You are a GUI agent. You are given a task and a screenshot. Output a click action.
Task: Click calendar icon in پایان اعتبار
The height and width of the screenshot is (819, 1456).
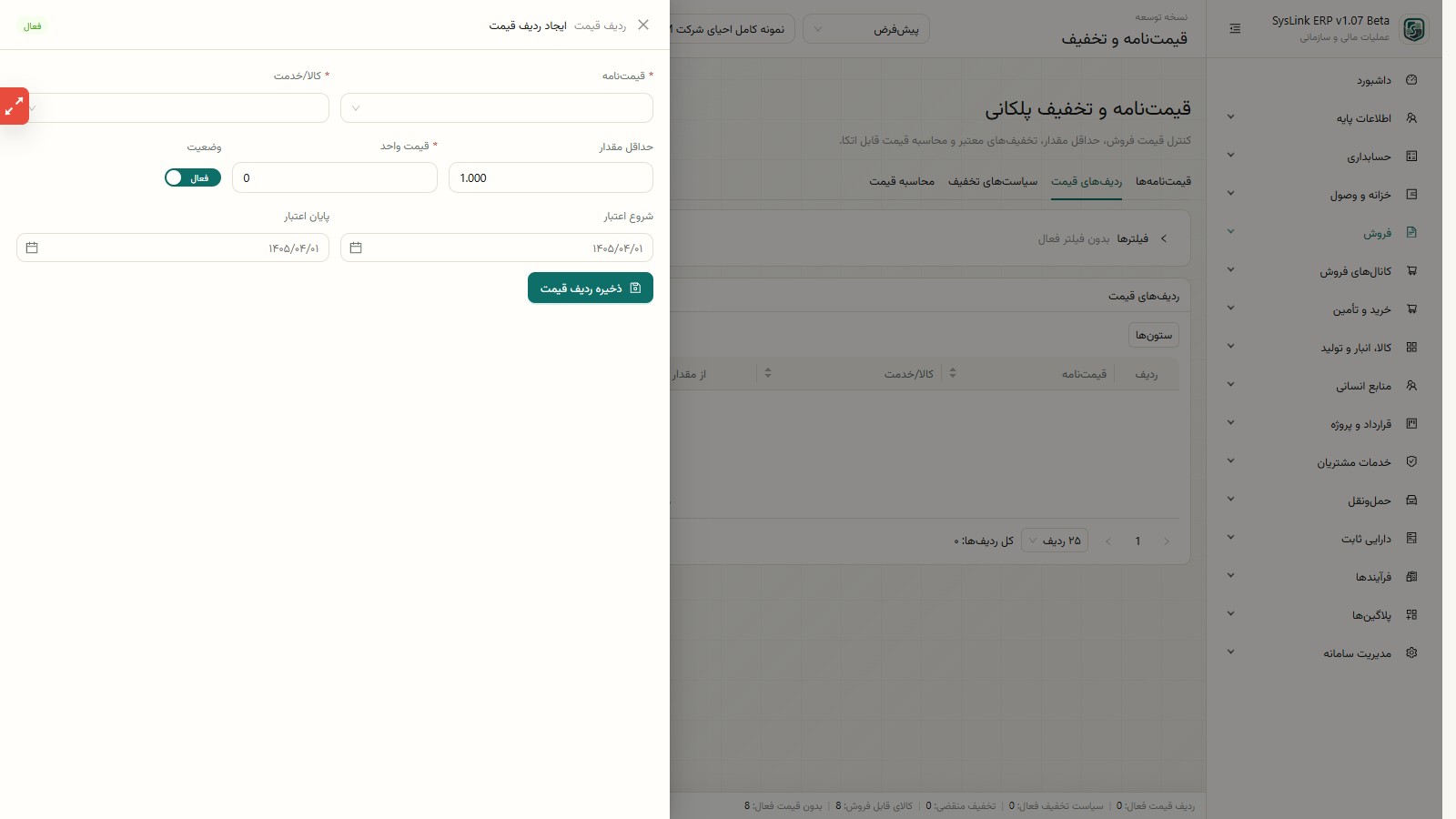(x=32, y=248)
